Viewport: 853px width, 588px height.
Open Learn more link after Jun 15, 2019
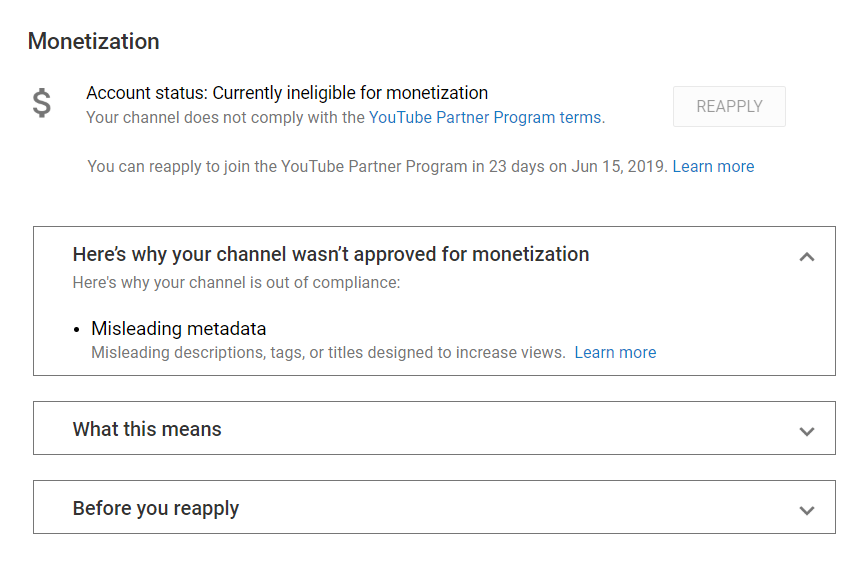[713, 166]
